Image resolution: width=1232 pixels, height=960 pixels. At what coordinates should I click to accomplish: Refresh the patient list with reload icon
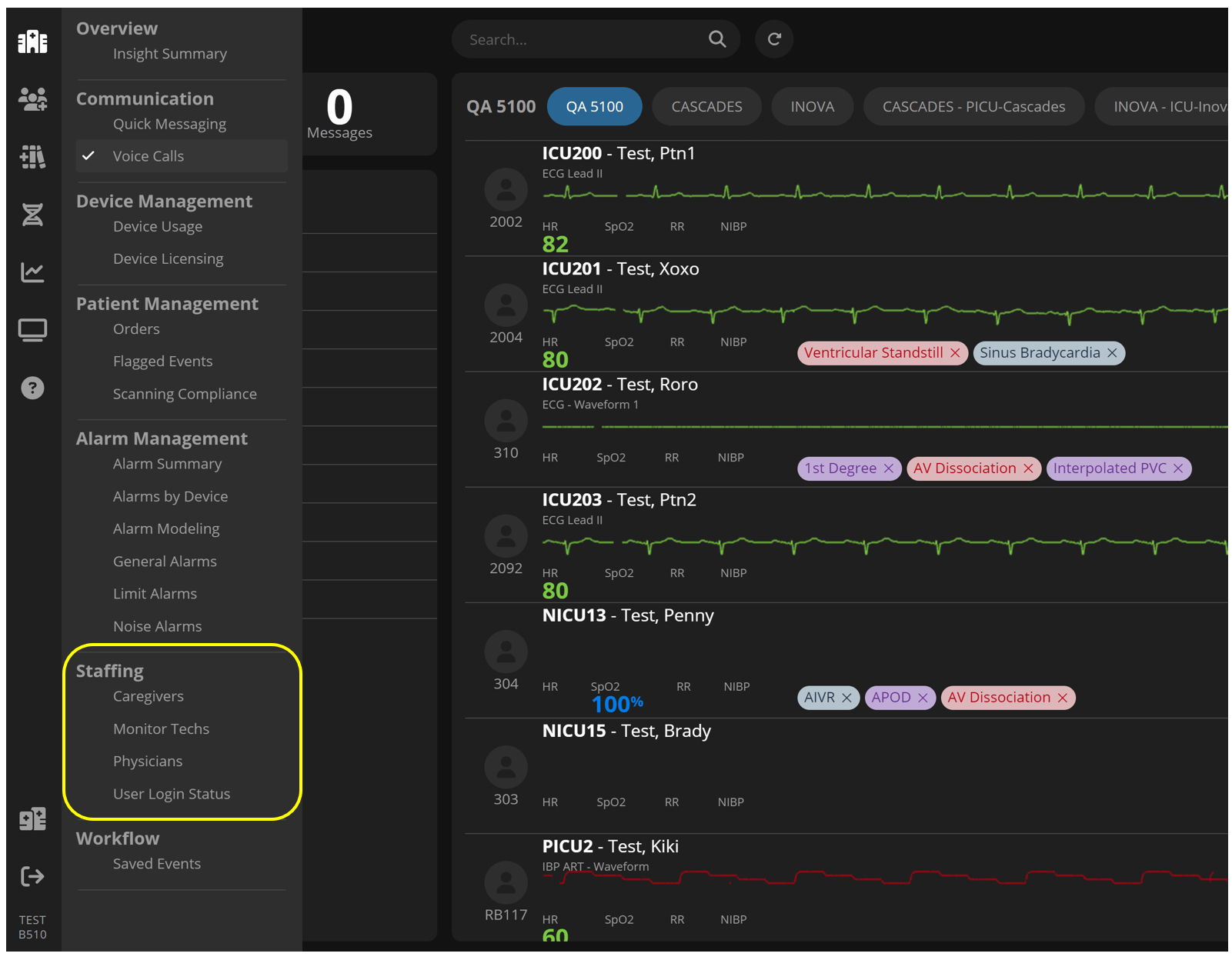(x=774, y=39)
